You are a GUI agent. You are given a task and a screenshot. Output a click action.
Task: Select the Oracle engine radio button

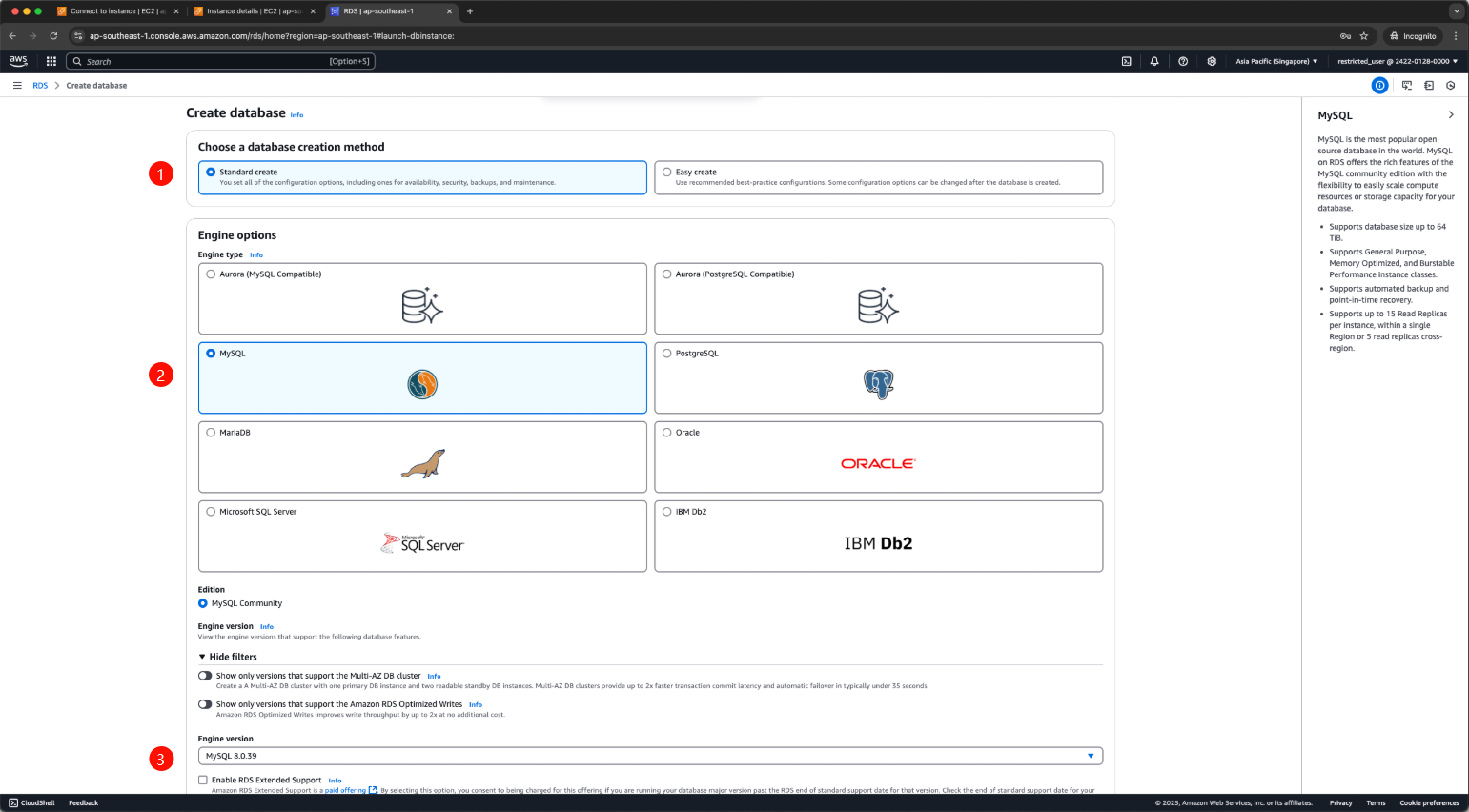pyautogui.click(x=667, y=433)
